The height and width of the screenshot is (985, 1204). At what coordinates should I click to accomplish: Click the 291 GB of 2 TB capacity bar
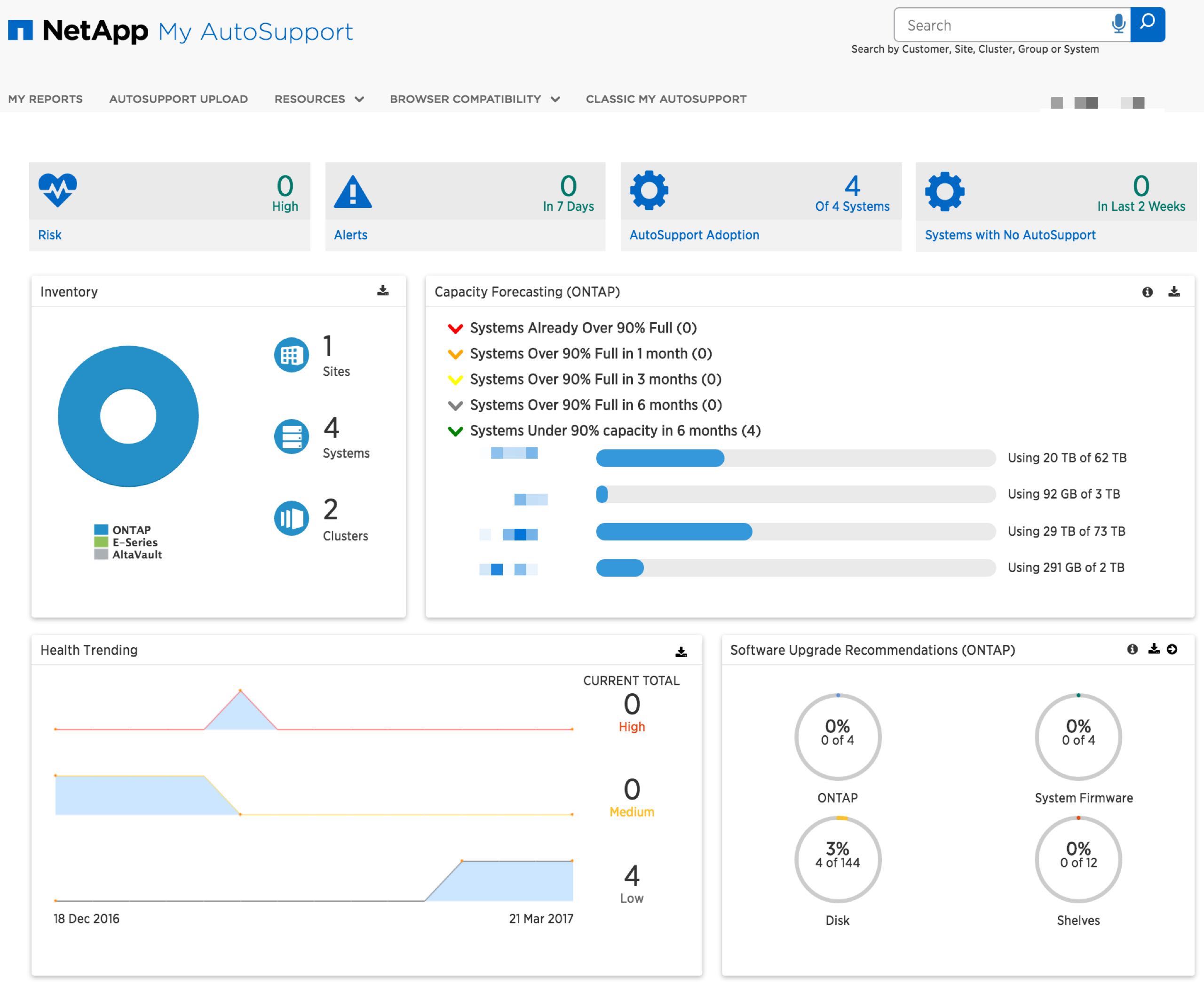(795, 567)
